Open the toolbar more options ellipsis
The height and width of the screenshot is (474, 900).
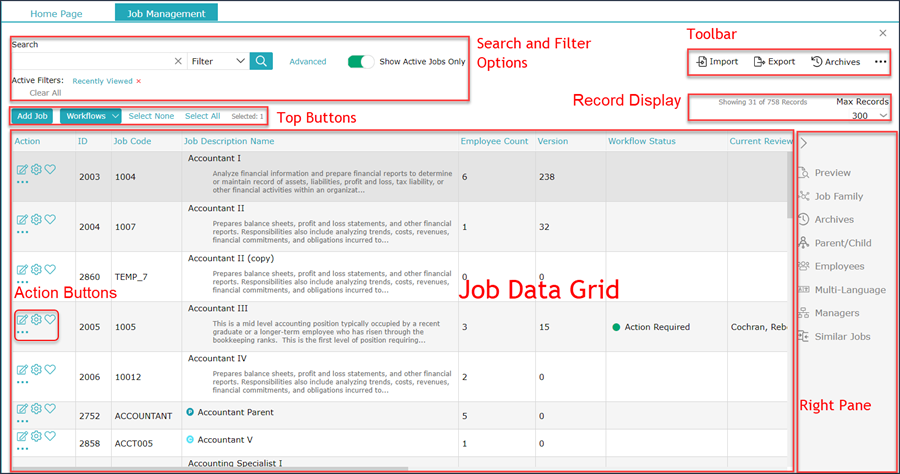tap(880, 61)
